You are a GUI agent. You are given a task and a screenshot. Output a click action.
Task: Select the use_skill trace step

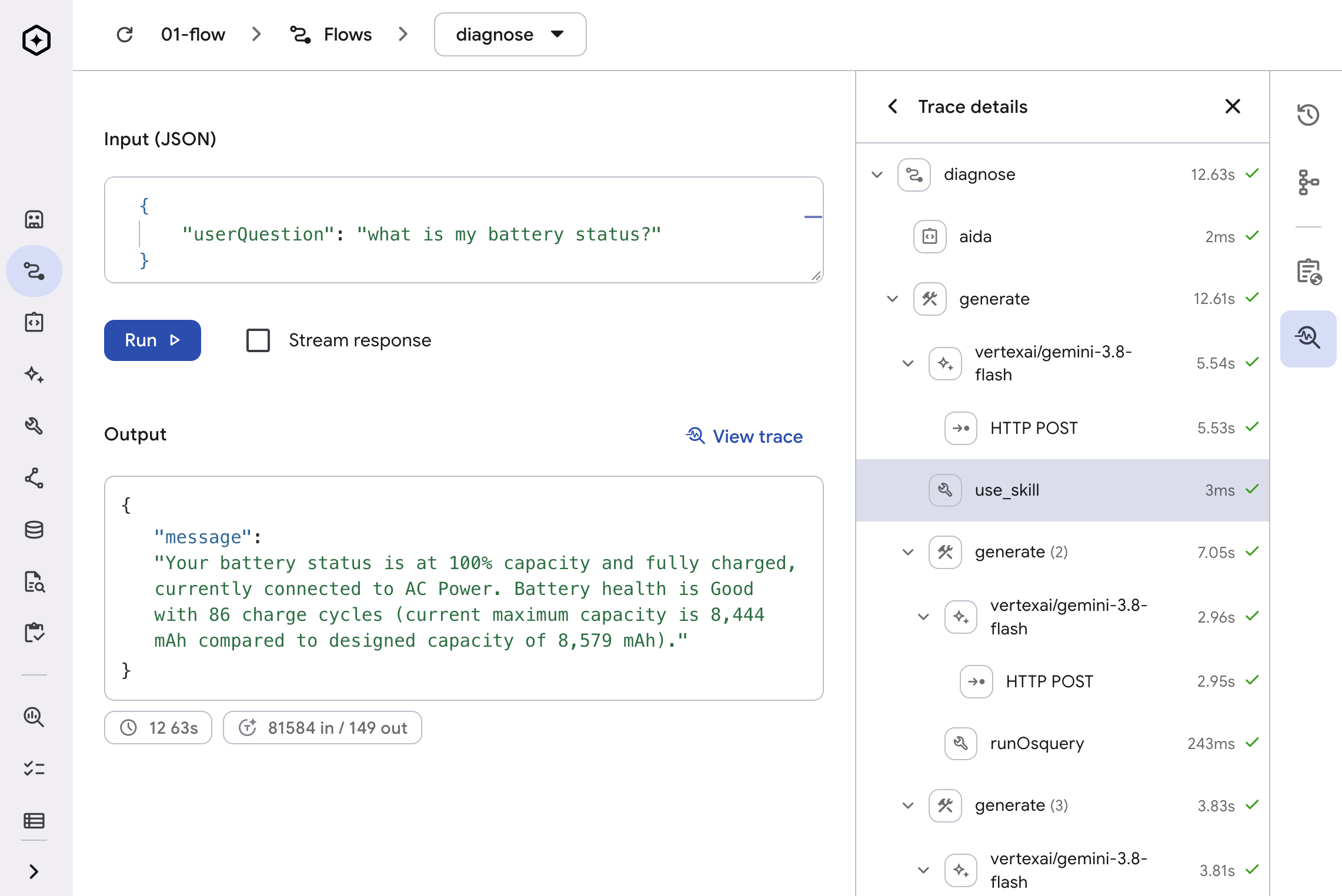(x=1063, y=490)
